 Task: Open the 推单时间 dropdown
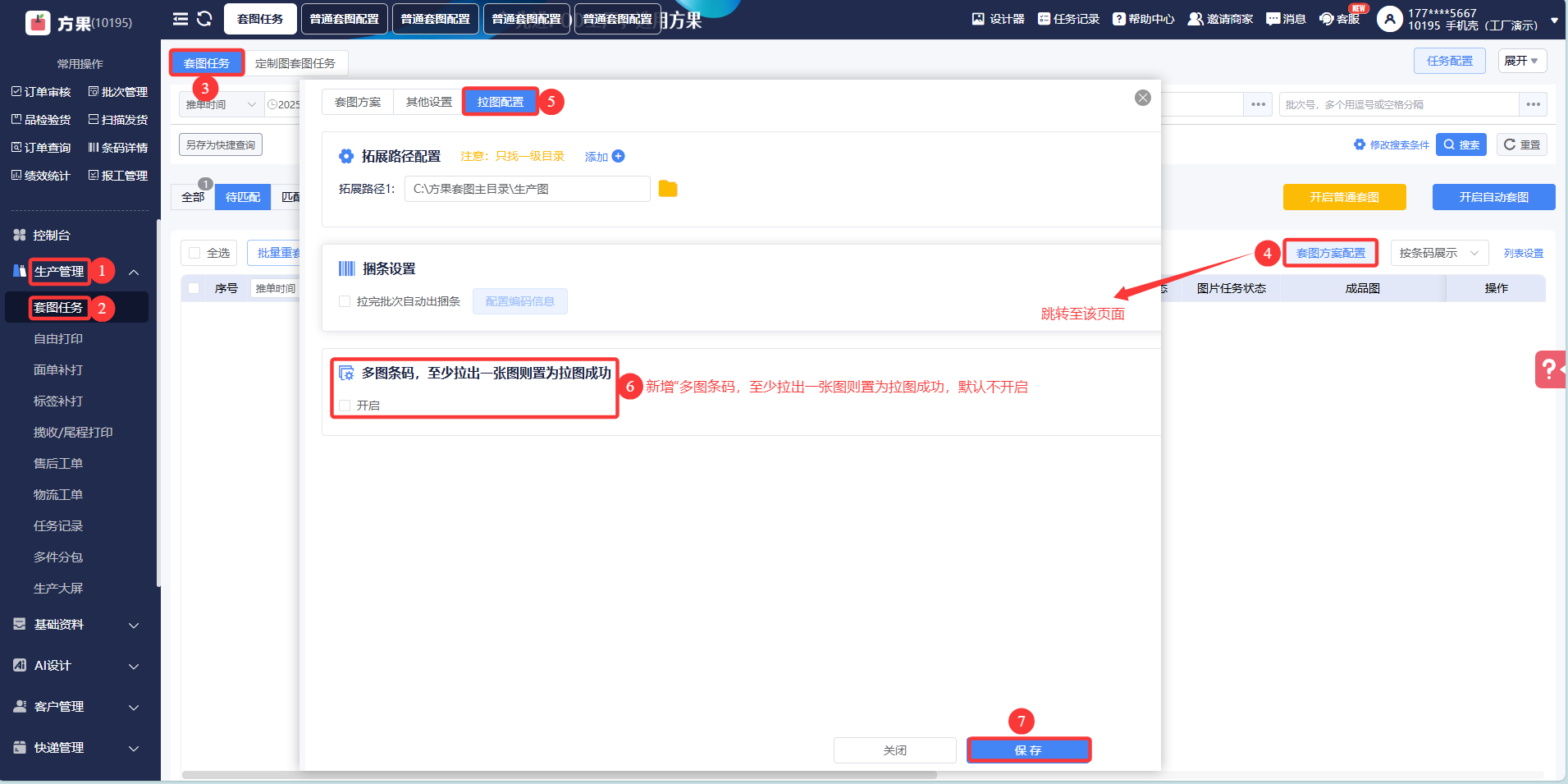[x=221, y=104]
